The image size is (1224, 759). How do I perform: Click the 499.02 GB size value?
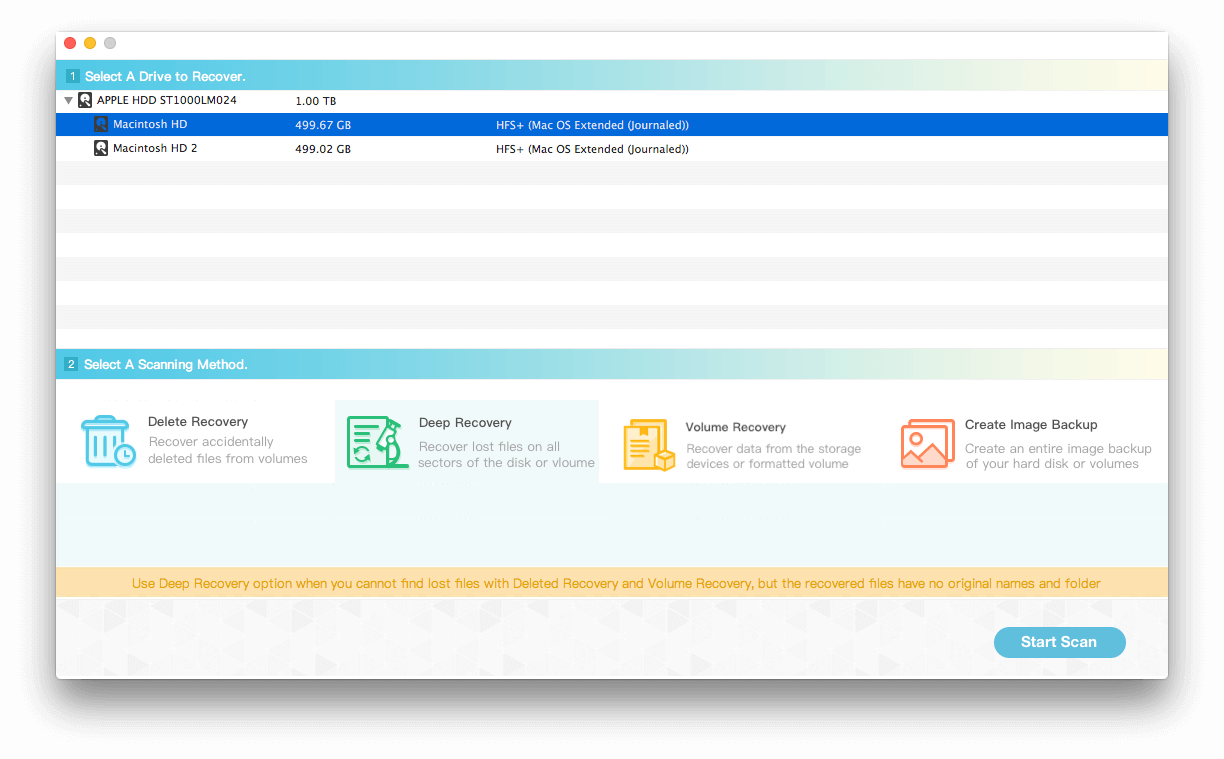click(x=323, y=149)
